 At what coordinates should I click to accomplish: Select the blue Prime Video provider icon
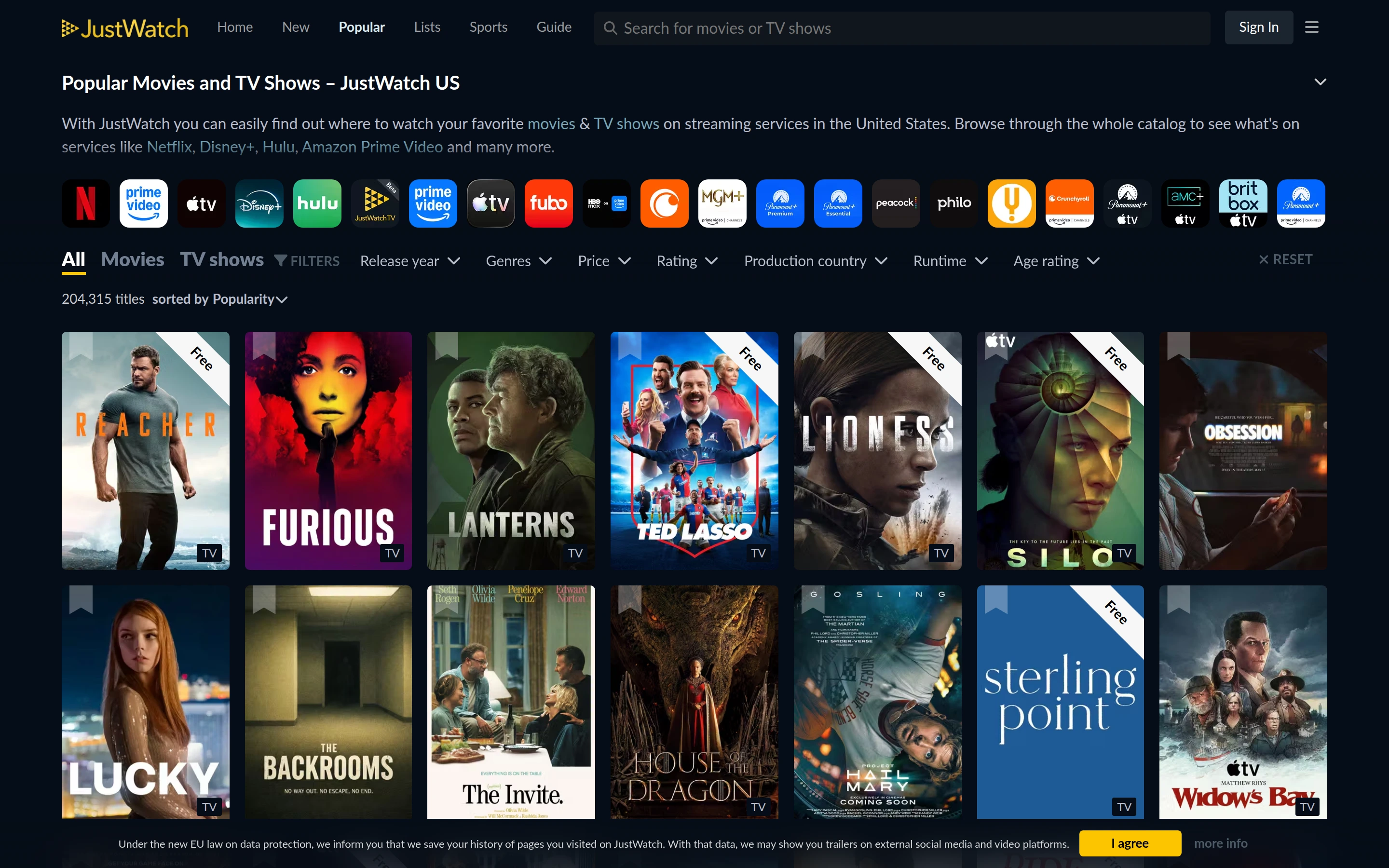(x=433, y=203)
